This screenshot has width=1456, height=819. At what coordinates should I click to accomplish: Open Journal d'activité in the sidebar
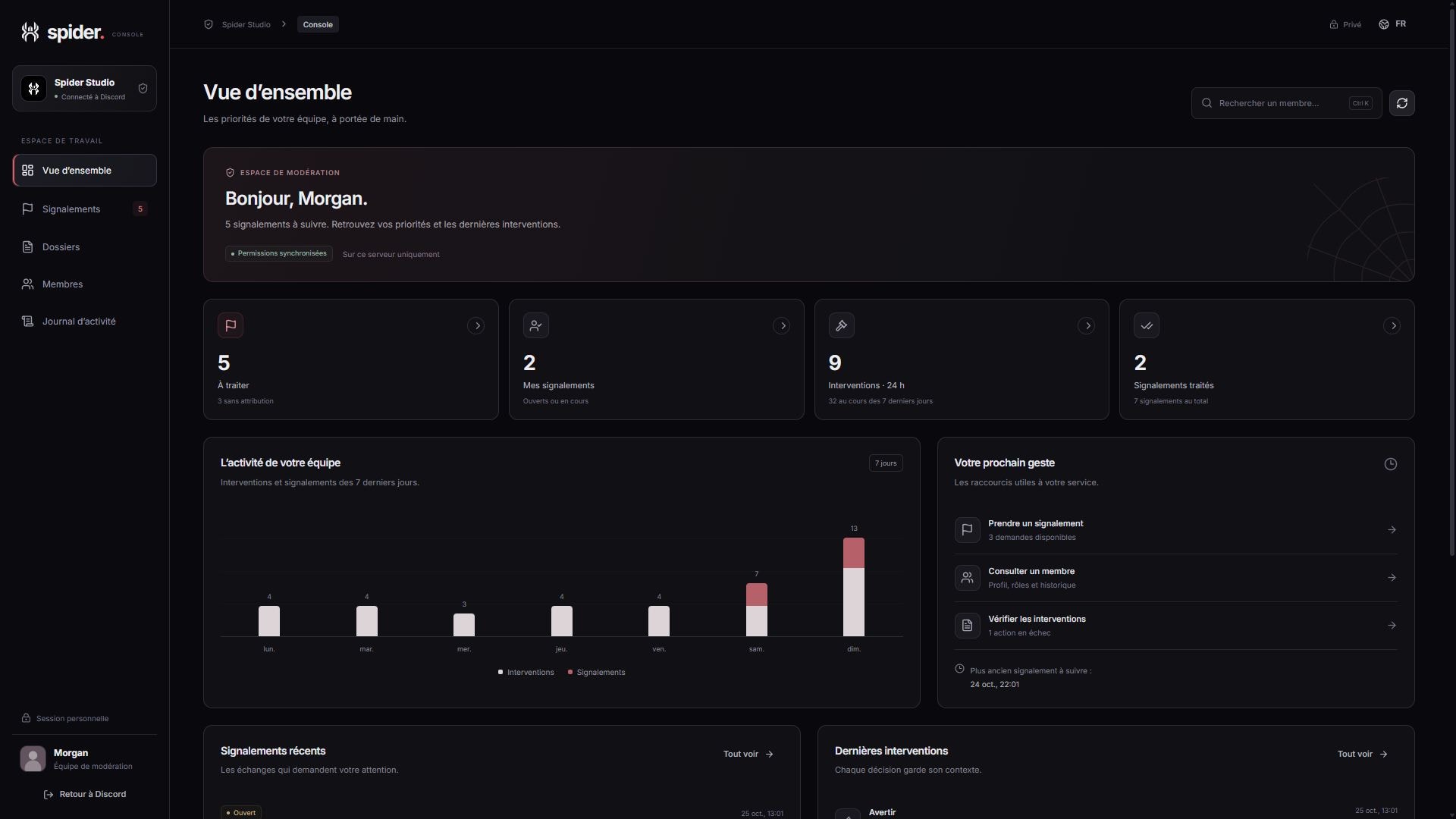coord(85,322)
